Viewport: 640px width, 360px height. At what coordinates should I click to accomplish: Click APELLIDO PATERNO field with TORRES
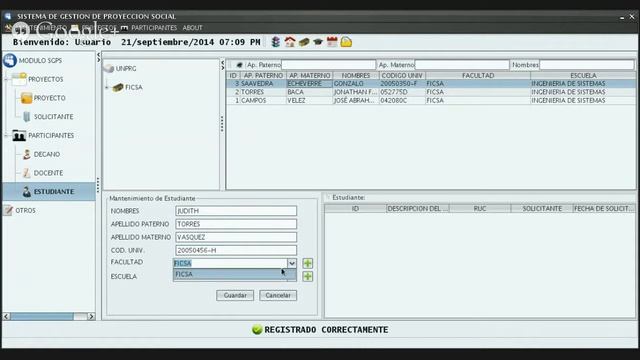tap(236, 224)
